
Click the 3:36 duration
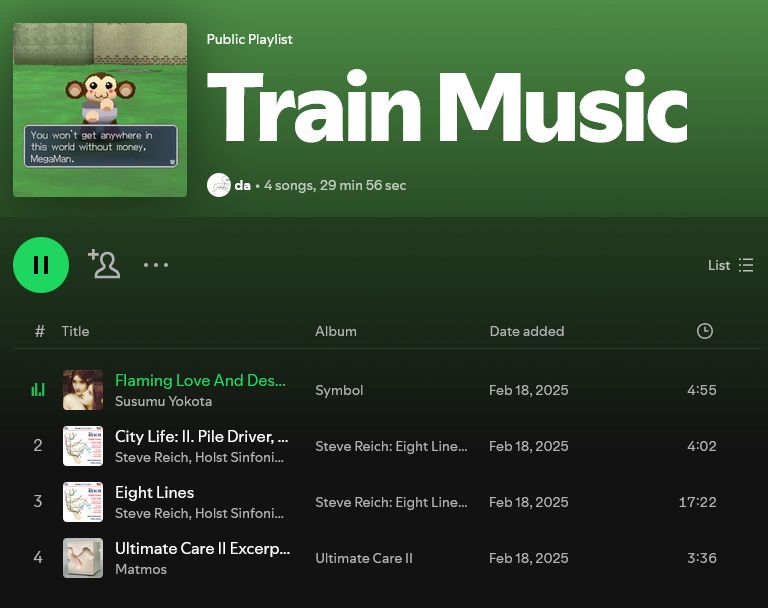coord(701,559)
